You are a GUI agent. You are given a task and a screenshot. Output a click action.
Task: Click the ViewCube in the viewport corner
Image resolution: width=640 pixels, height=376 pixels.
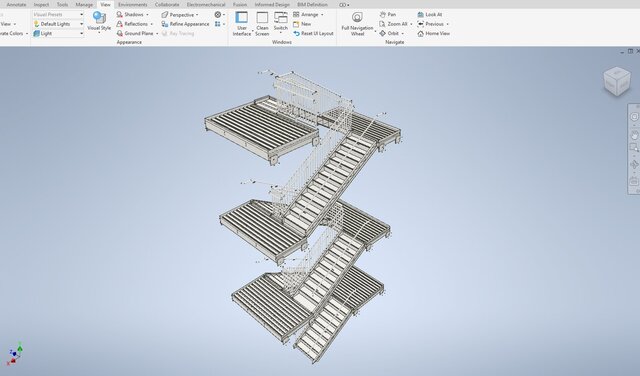pos(617,82)
